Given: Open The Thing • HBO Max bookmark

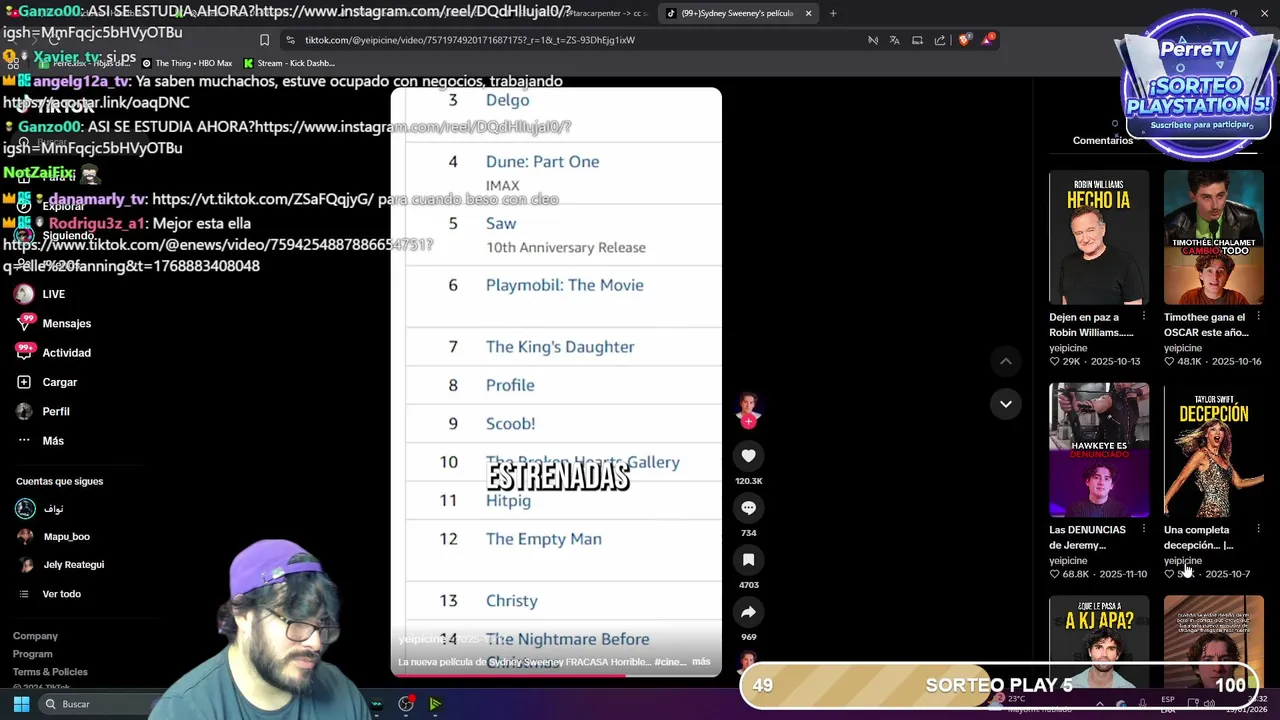Looking at the screenshot, I should (x=187, y=63).
